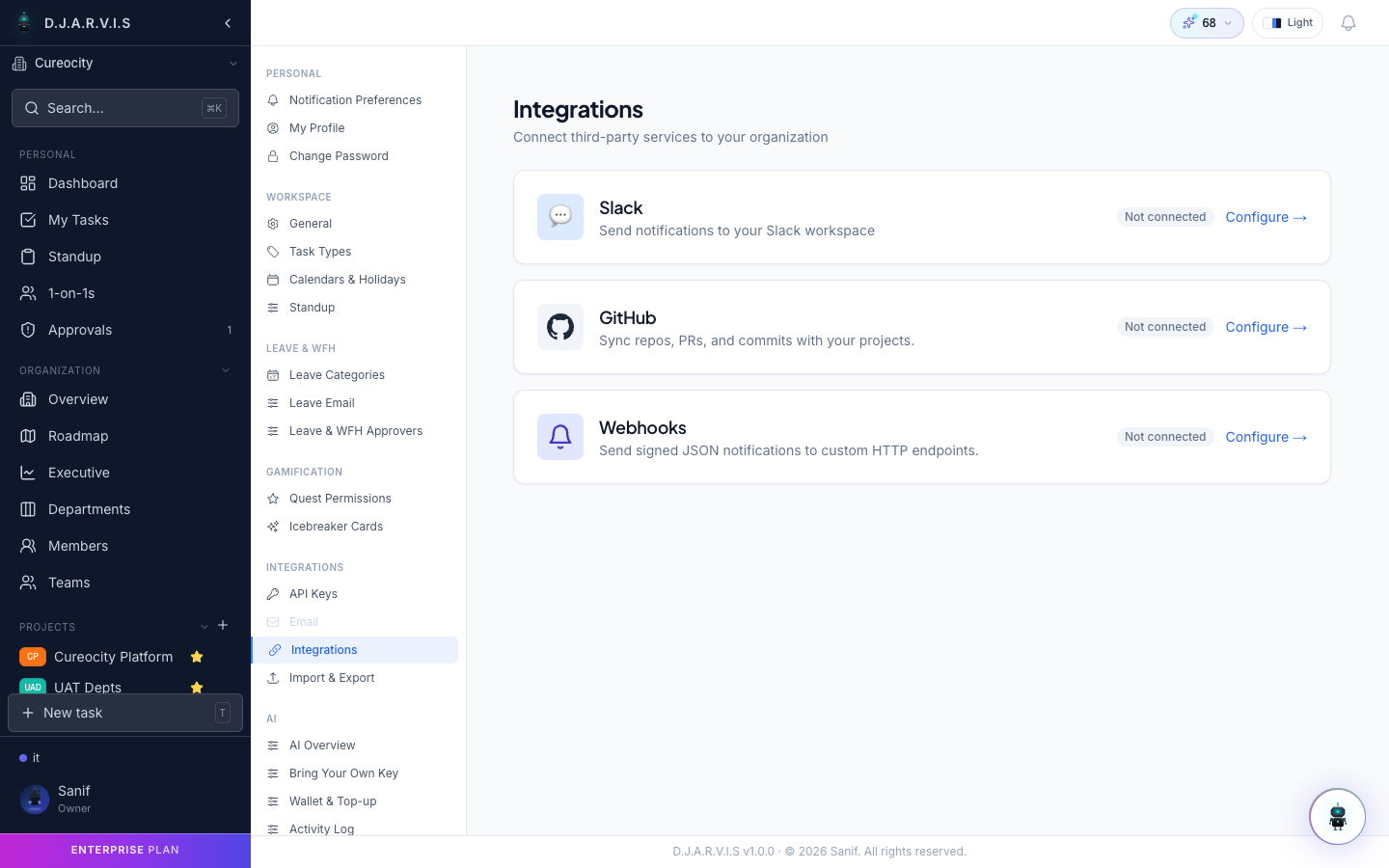The height and width of the screenshot is (868, 1389).
Task: Open General workspace settings
Action: tap(355, 224)
